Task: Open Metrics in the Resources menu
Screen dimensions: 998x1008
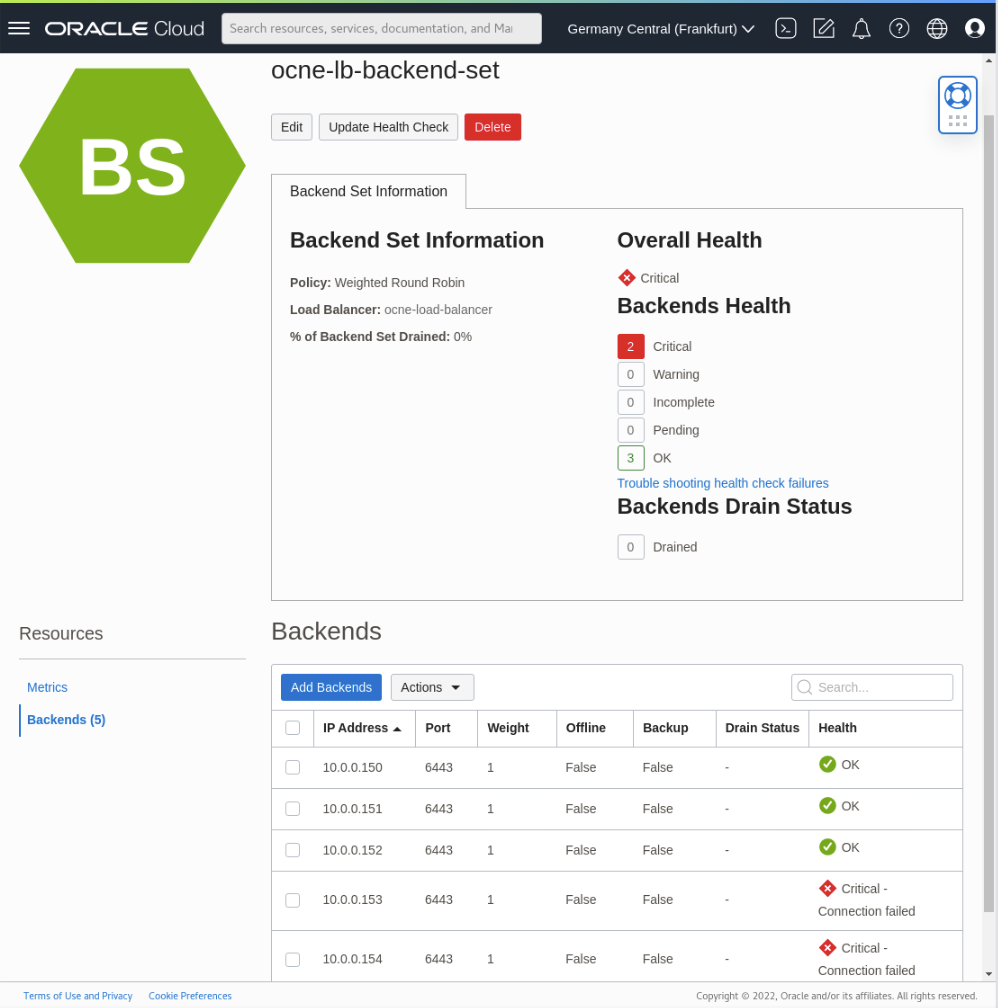Action: tap(47, 687)
